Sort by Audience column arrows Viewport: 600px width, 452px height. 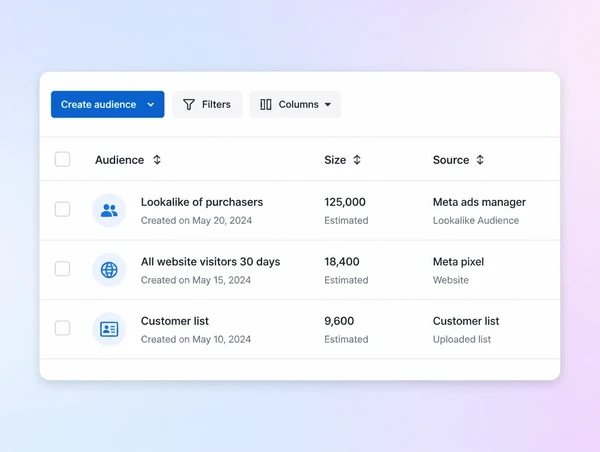[x=157, y=160]
